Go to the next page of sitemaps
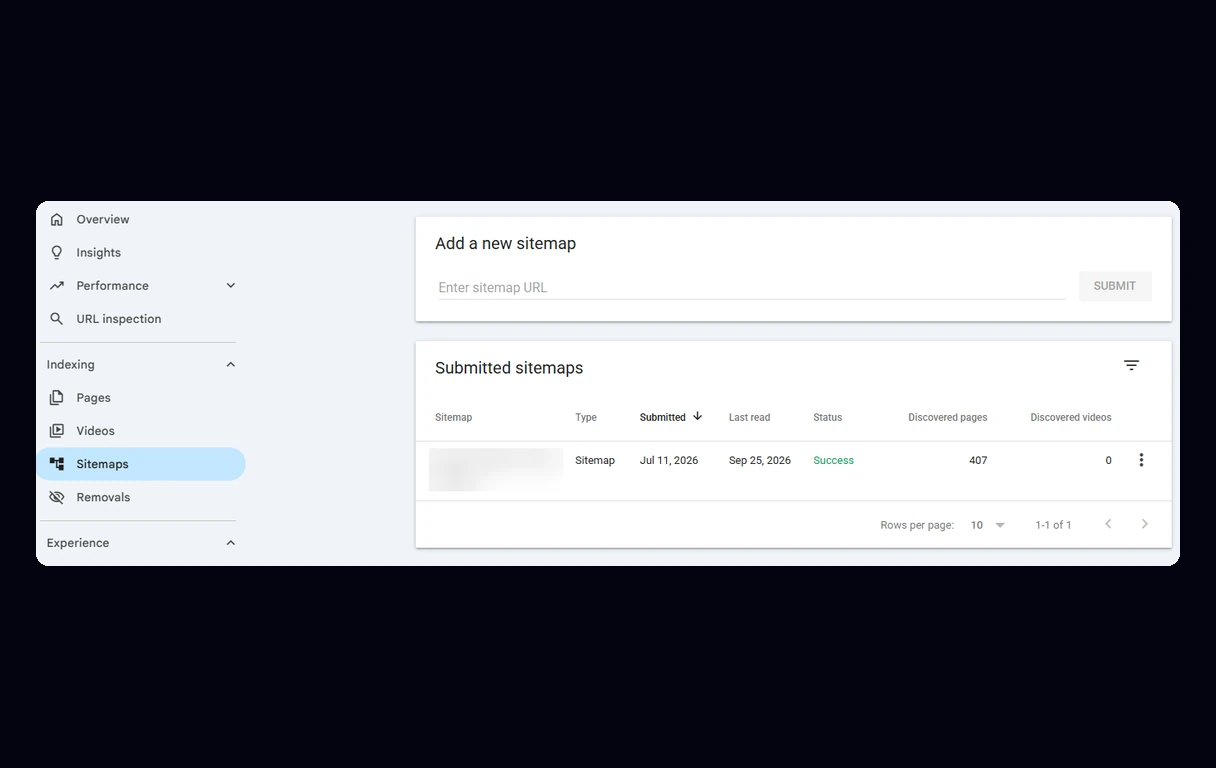The height and width of the screenshot is (768, 1216). pyautogui.click(x=1145, y=524)
